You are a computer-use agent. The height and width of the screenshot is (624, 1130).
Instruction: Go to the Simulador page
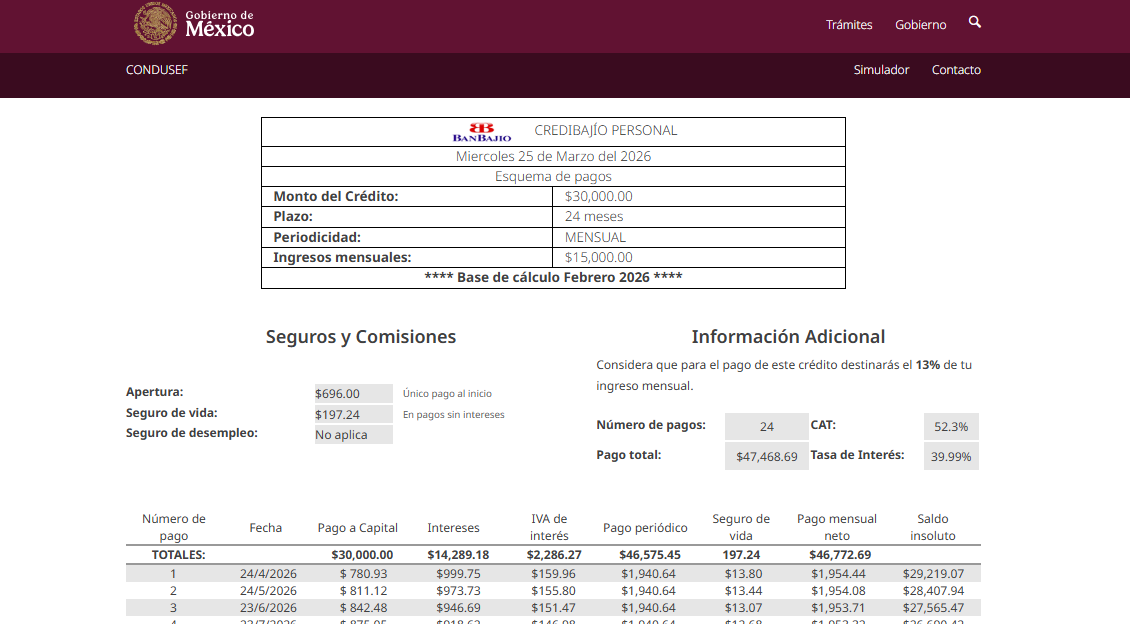tap(881, 70)
